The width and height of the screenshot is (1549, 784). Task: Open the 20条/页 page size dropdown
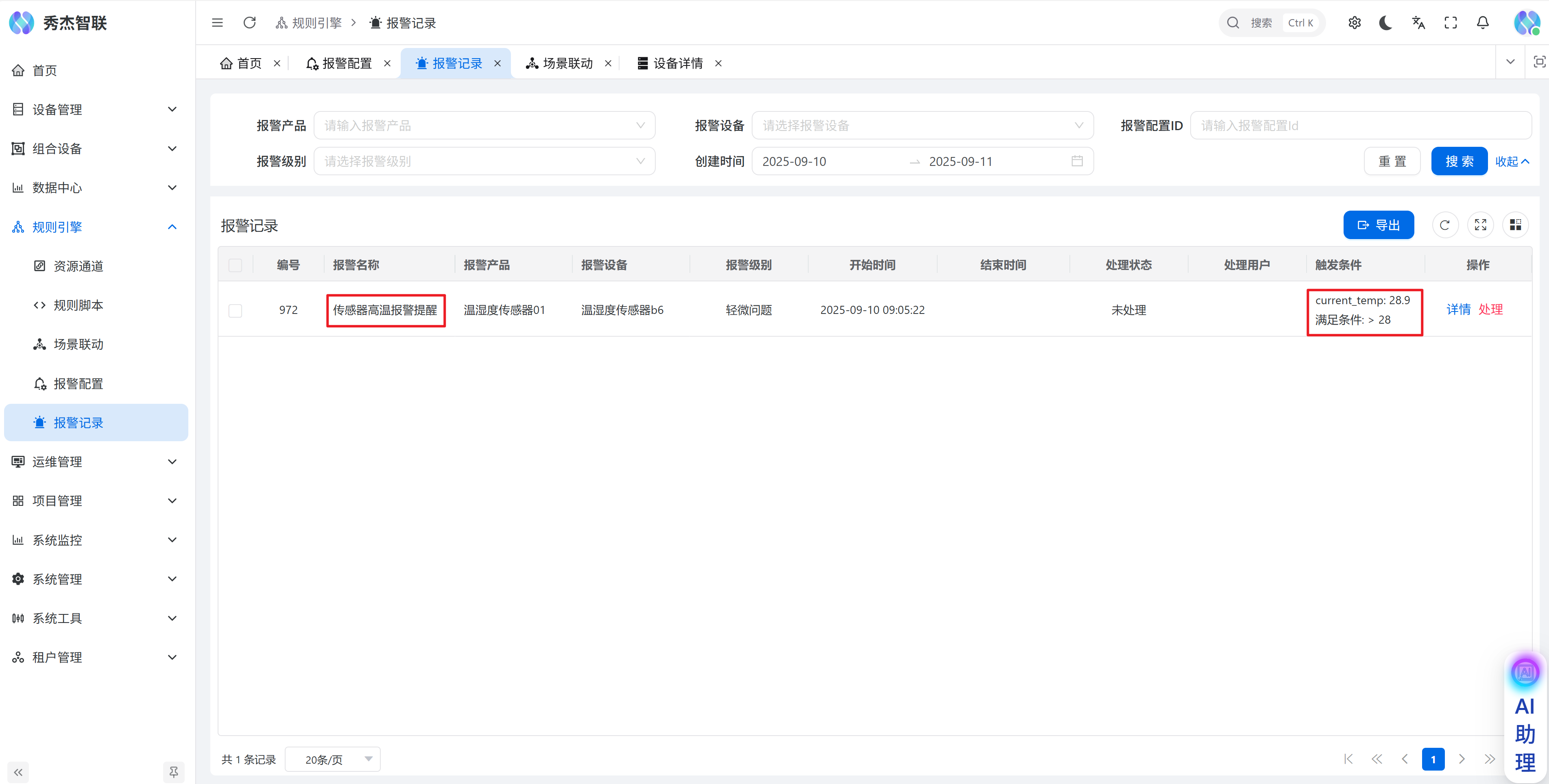pyautogui.click(x=332, y=759)
